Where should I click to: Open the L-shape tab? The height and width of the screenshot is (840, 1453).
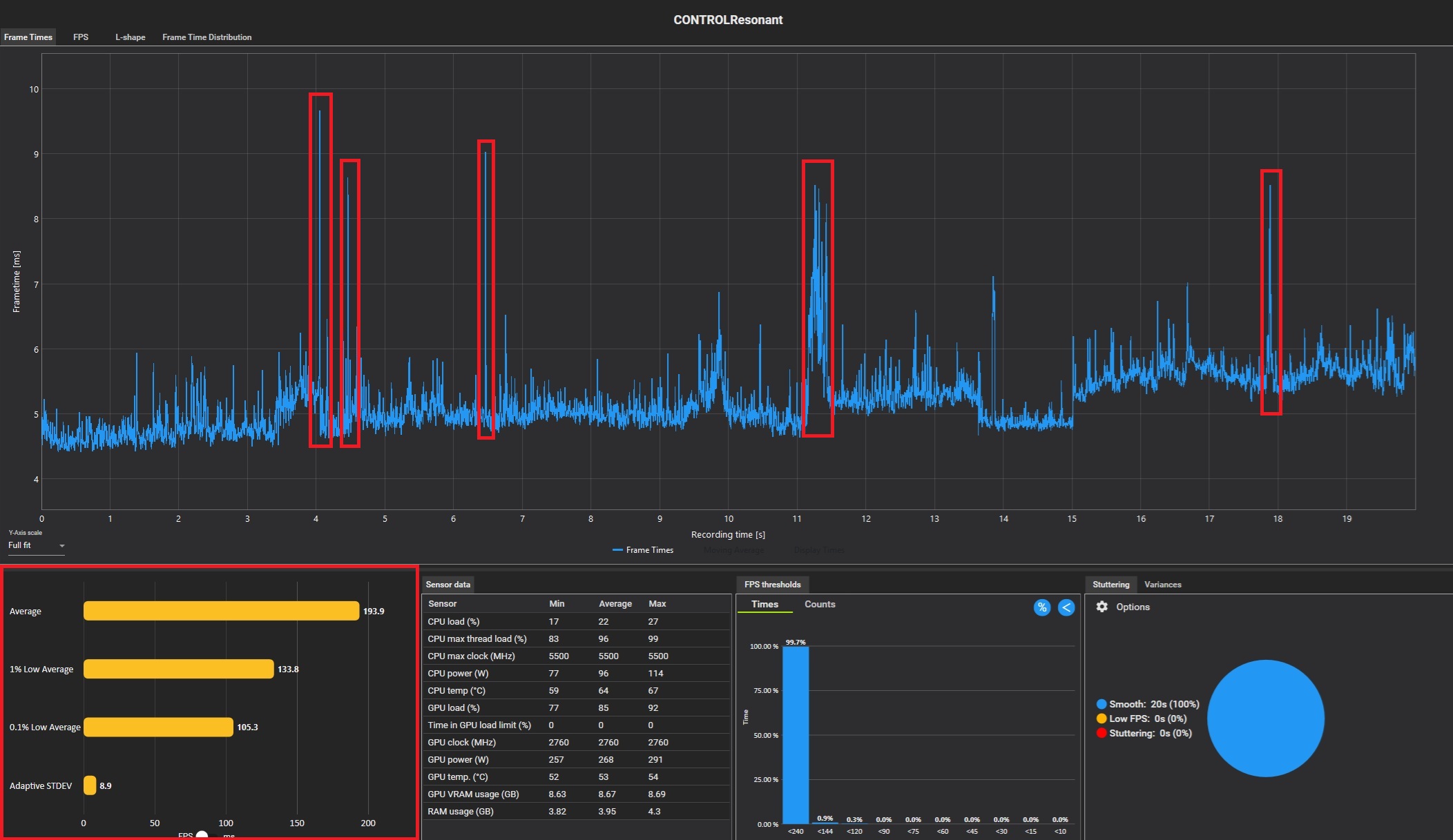pos(130,37)
